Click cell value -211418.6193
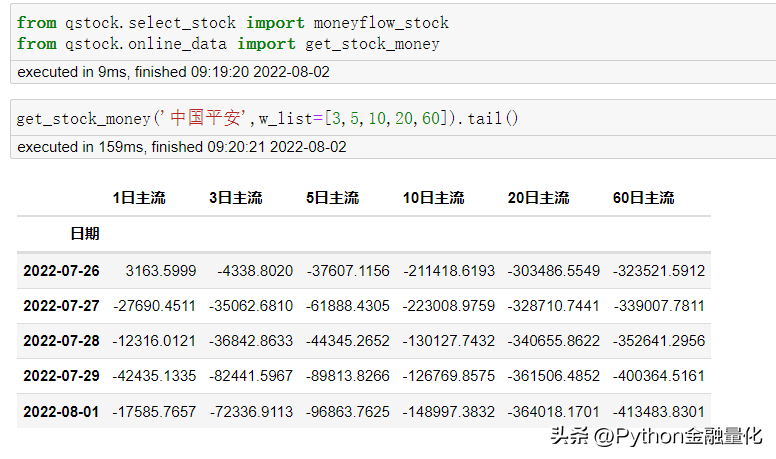This screenshot has width=776, height=459. (449, 271)
